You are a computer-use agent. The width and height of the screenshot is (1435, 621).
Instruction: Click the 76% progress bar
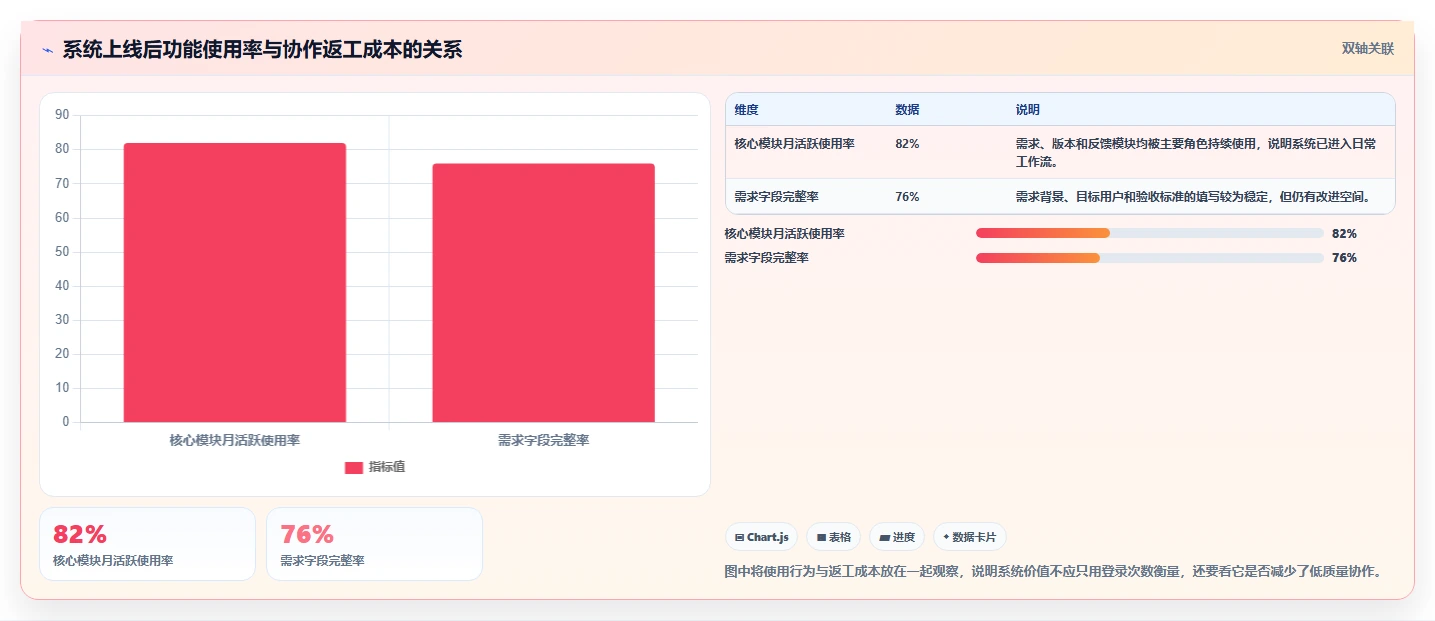[1150, 258]
